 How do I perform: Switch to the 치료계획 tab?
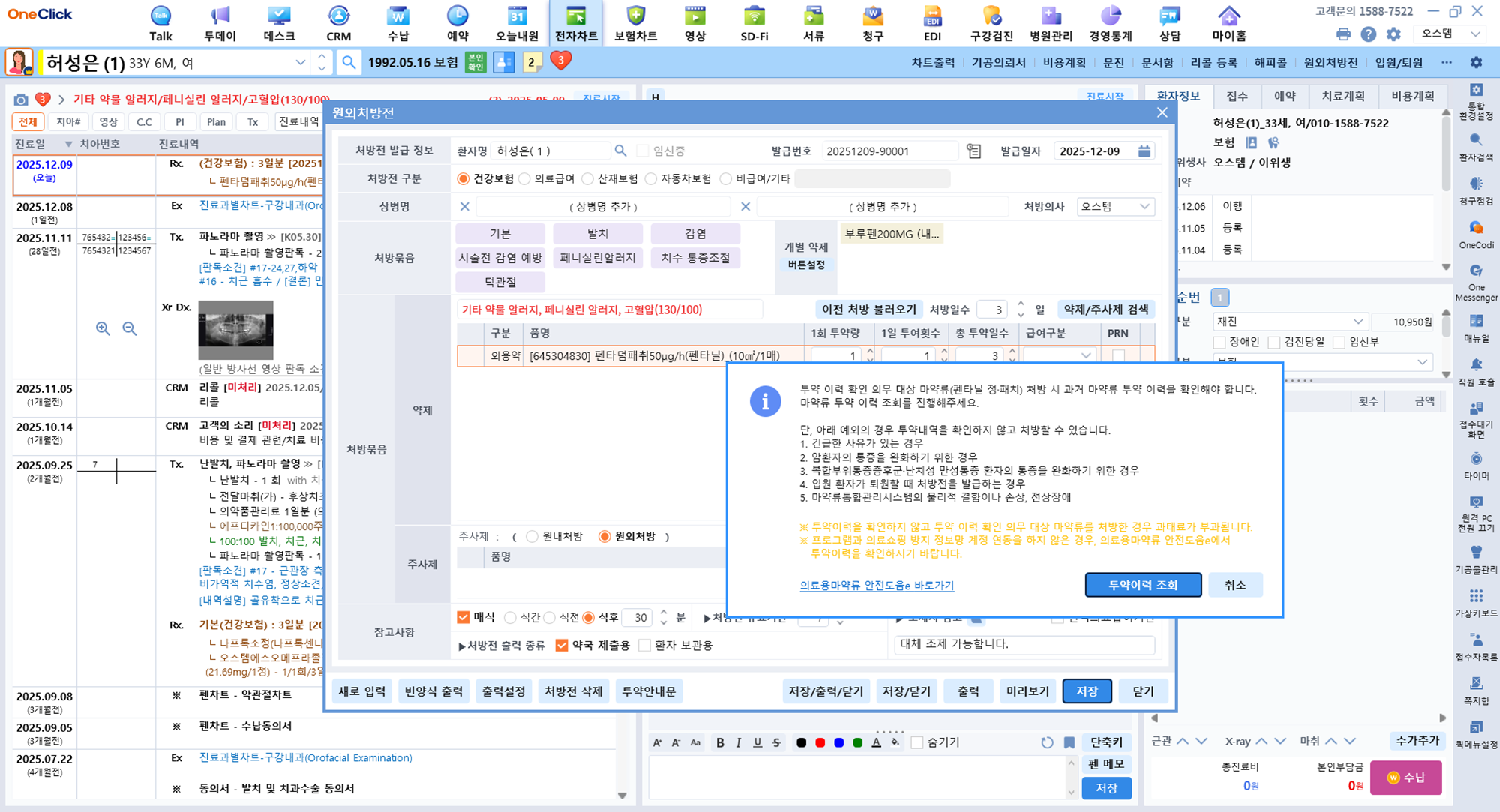[1342, 96]
